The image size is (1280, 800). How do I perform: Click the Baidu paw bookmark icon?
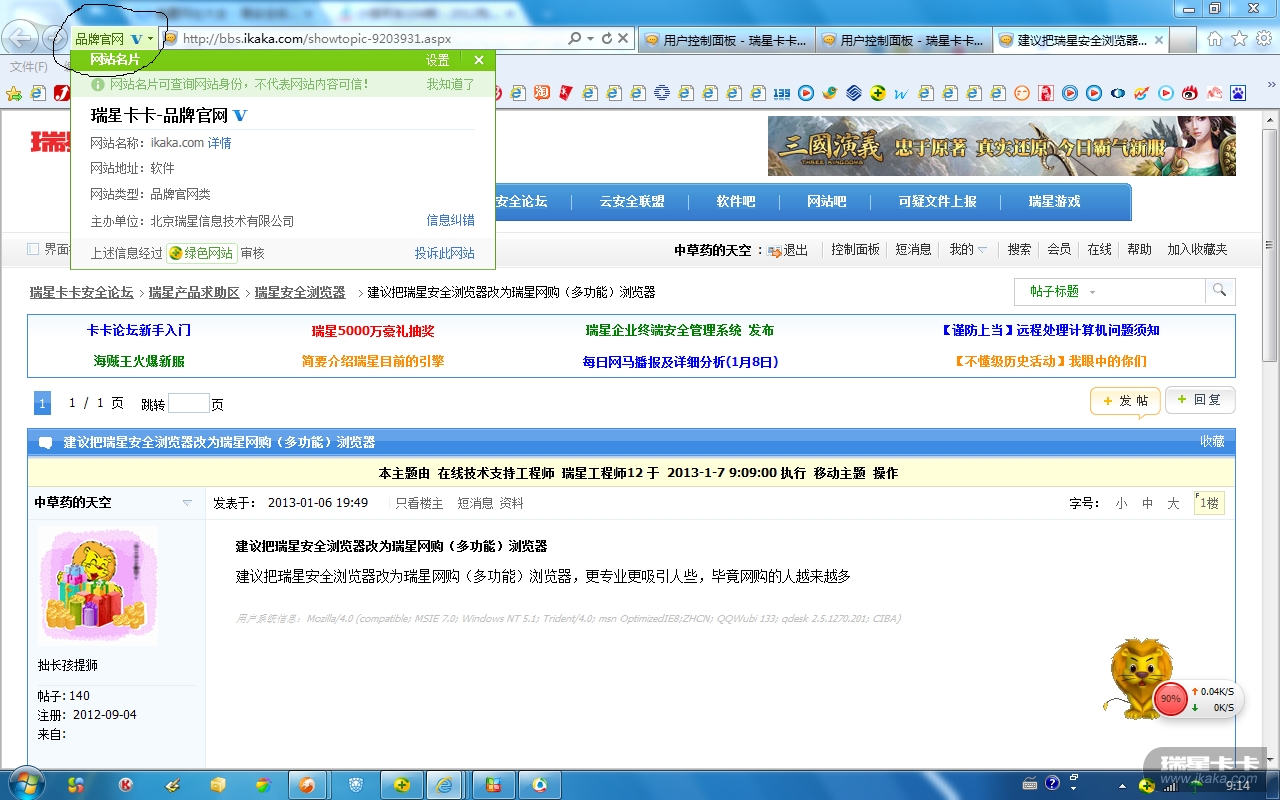[1238, 93]
